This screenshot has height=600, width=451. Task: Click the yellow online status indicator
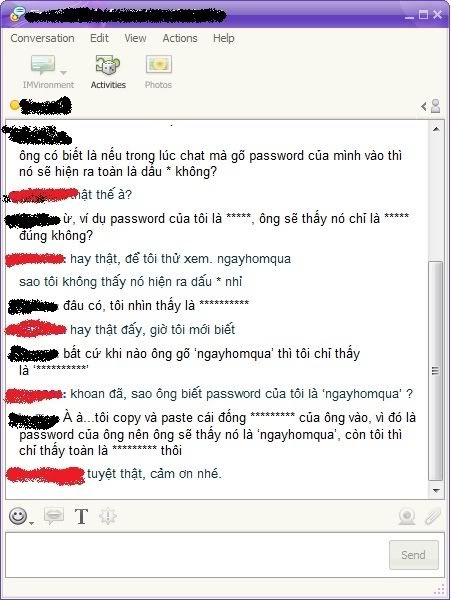tap(15, 105)
